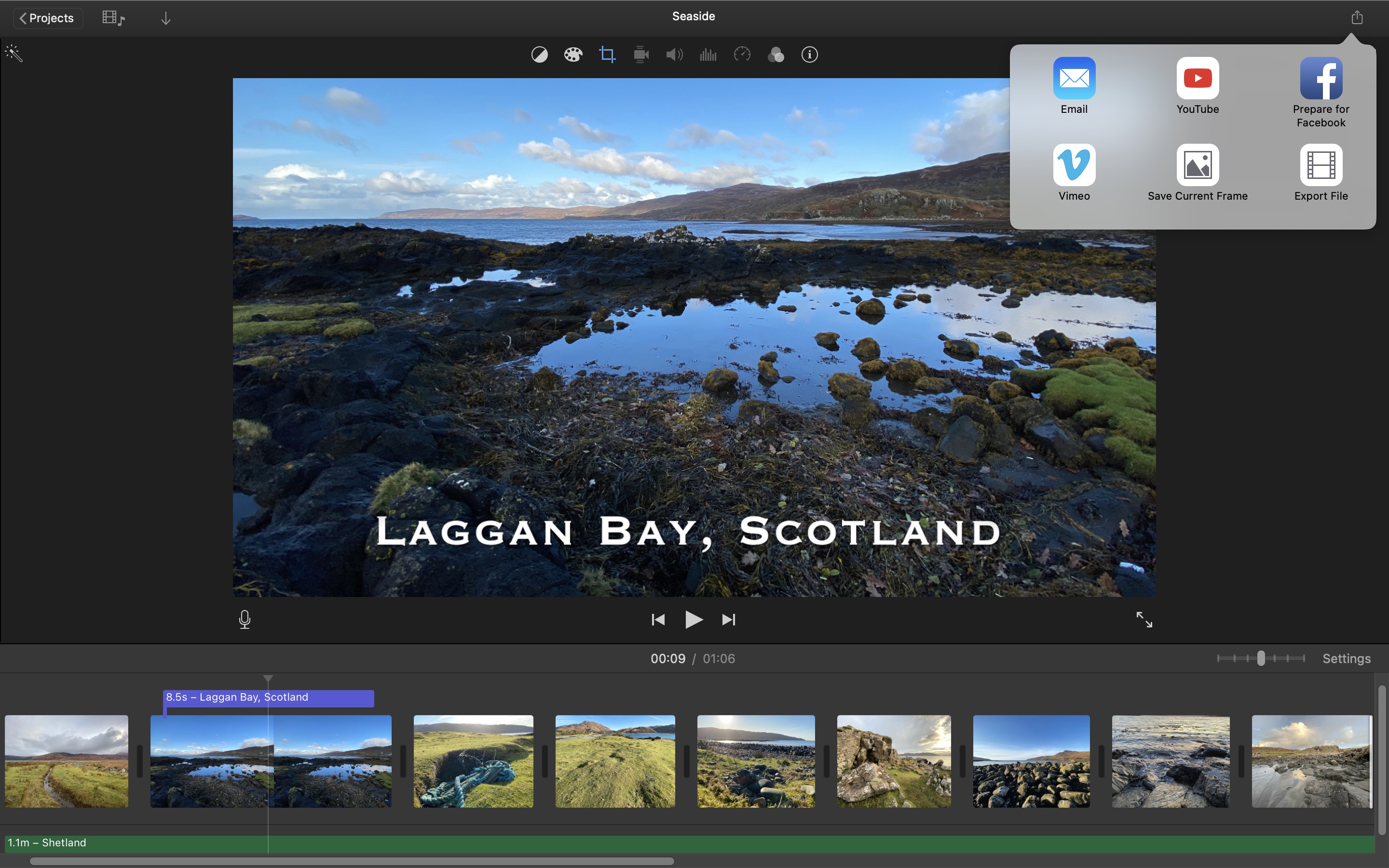
Task: Share the movie via Email
Action: (x=1074, y=86)
